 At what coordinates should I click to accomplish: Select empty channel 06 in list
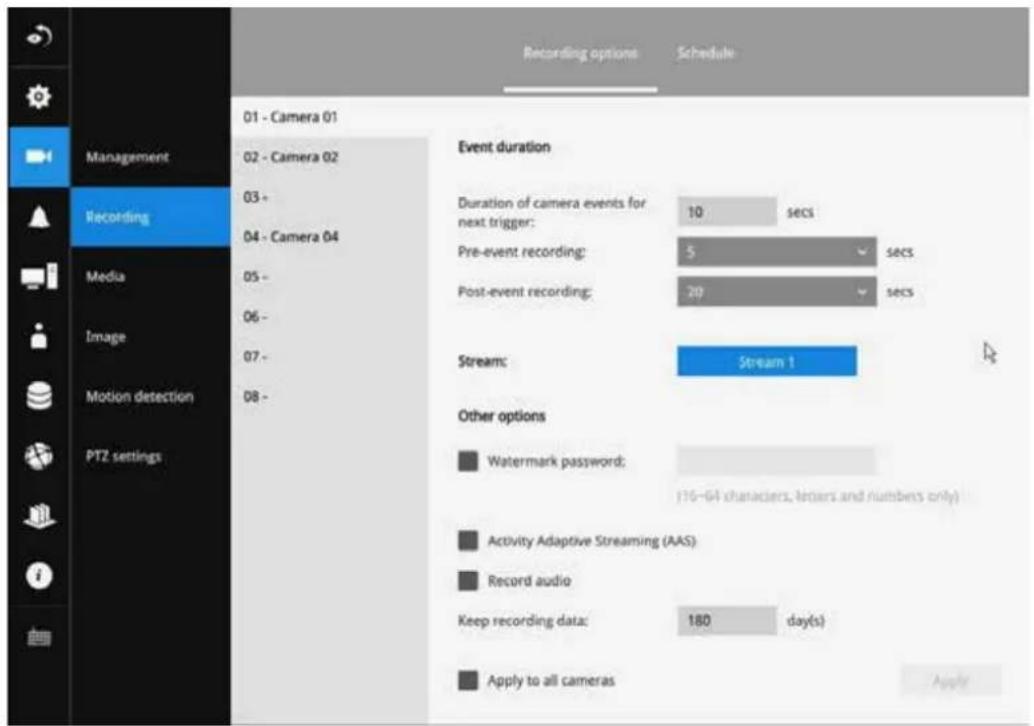point(330,317)
